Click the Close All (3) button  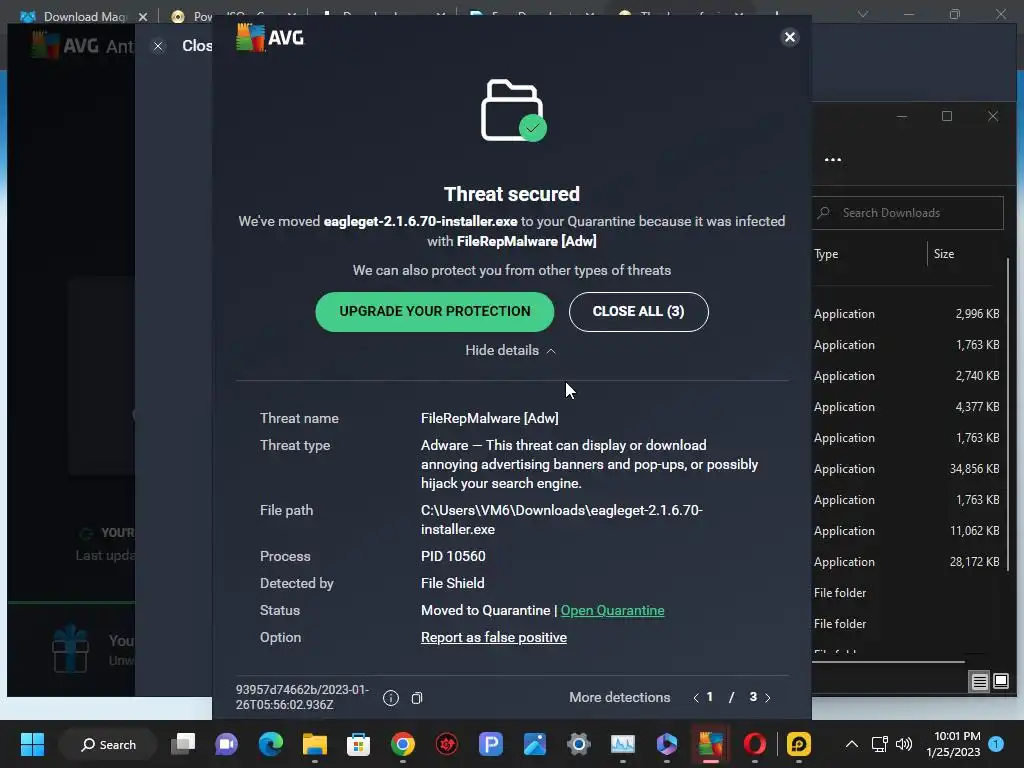[638, 312]
